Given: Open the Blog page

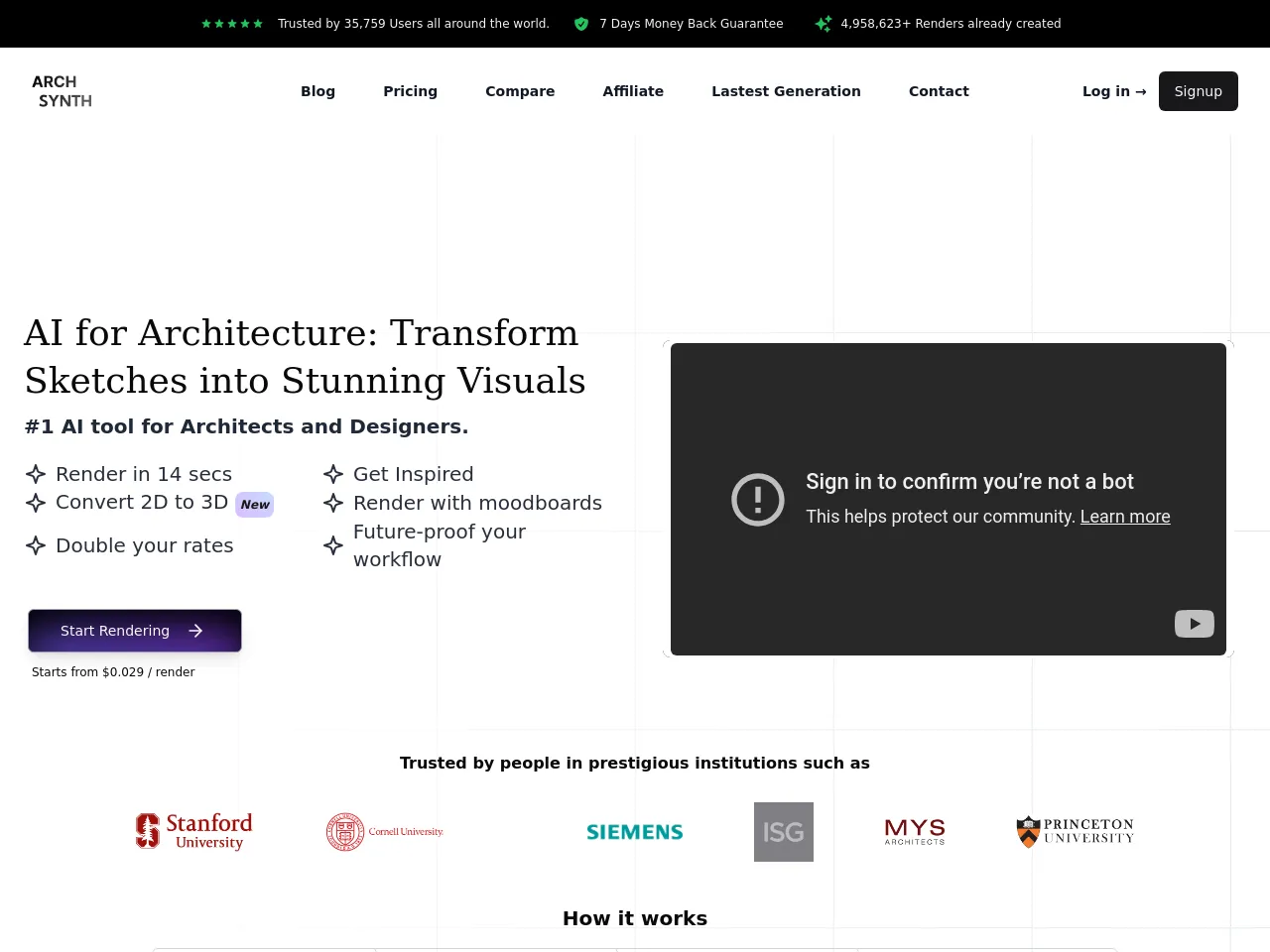Looking at the screenshot, I should click(317, 91).
